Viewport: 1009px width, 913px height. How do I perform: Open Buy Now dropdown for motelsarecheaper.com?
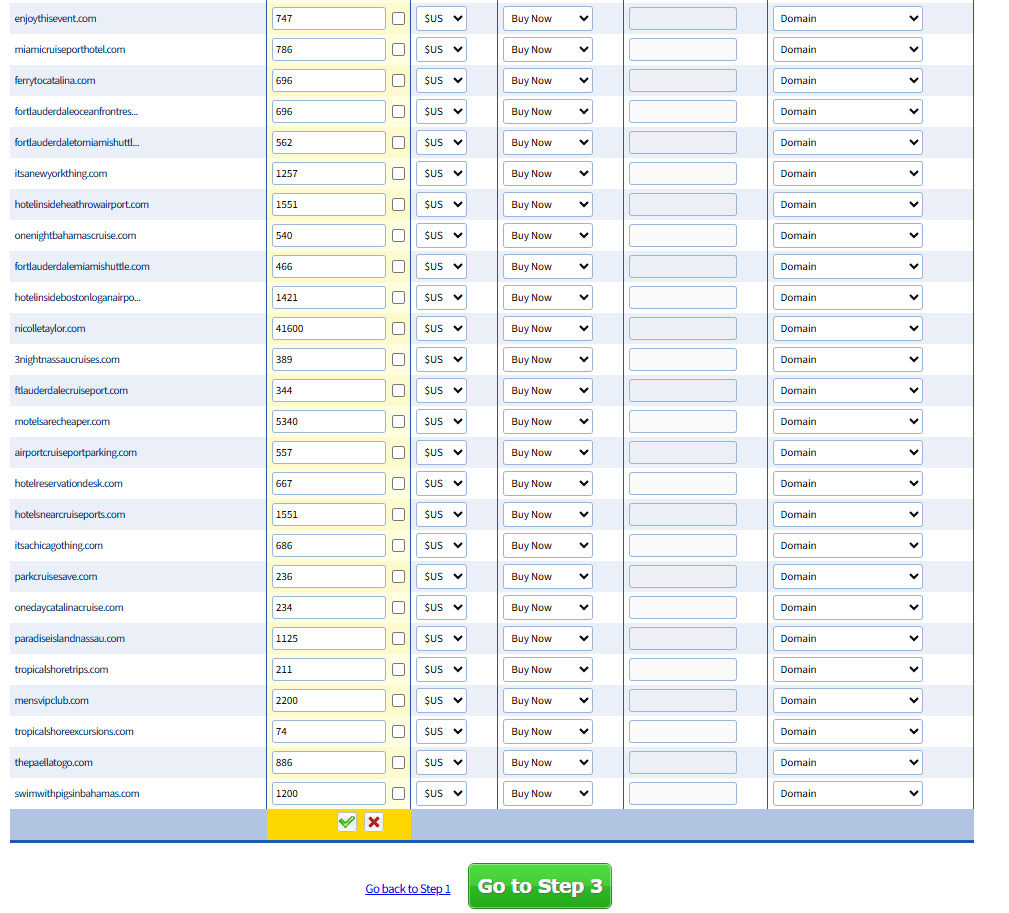[547, 422]
